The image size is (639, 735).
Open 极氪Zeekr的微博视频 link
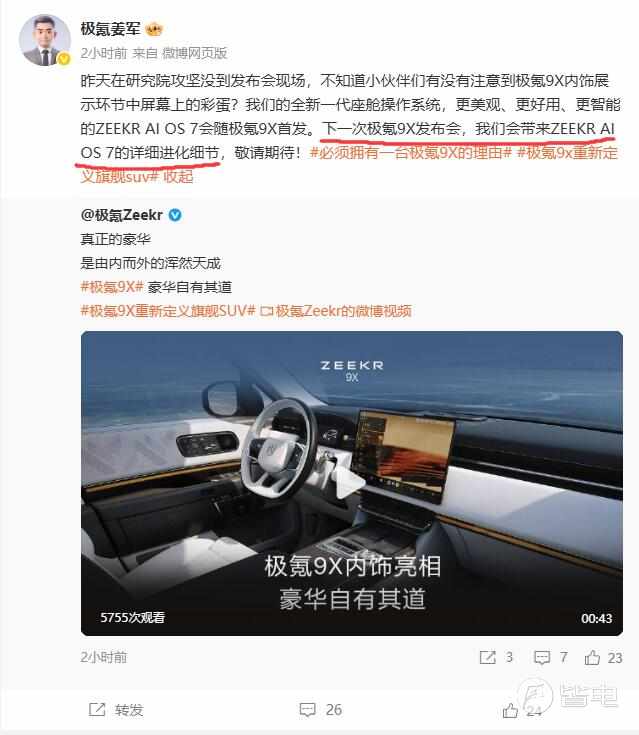point(344,311)
